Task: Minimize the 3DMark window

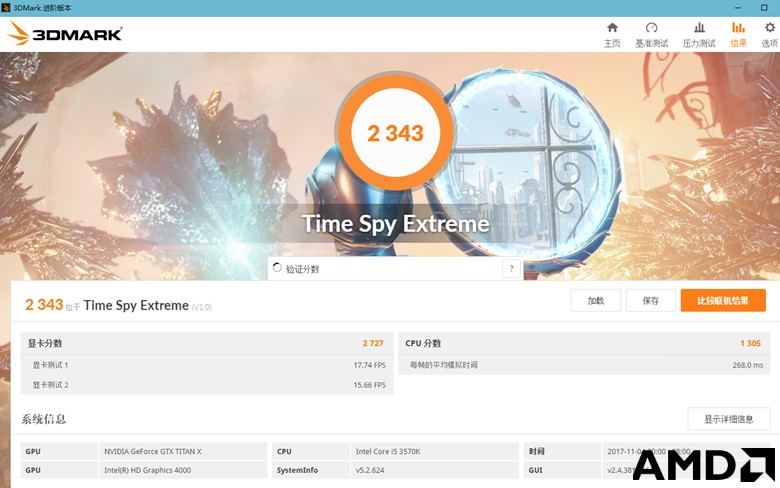Action: (738, 8)
